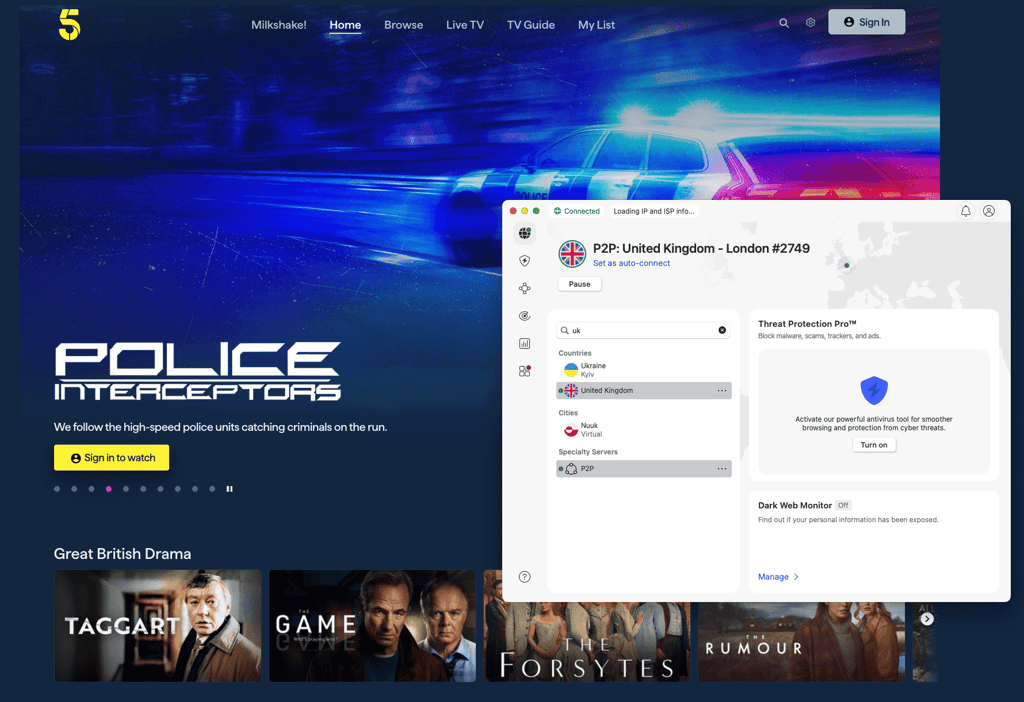Go to Browse in the navigation
This screenshot has width=1024, height=702.
click(x=404, y=25)
